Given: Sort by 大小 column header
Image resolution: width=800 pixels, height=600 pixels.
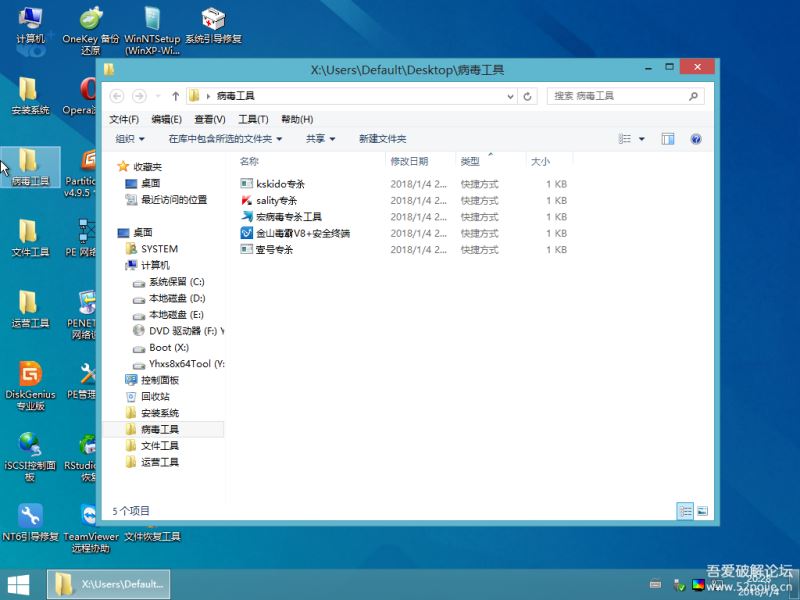Looking at the screenshot, I should click(549, 161).
